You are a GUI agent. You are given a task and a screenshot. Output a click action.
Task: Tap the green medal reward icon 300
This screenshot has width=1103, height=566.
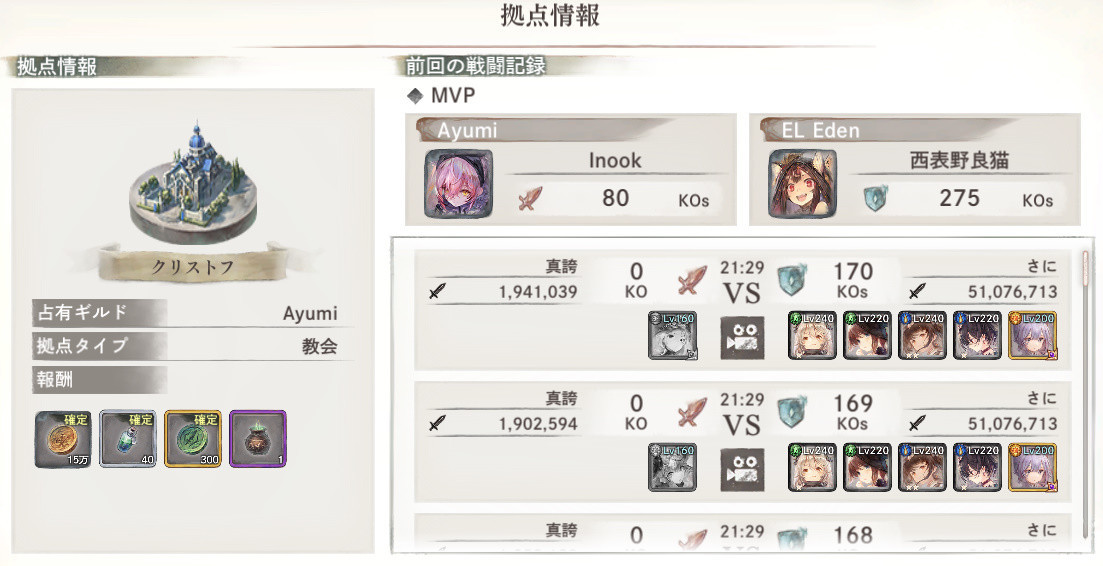193,439
